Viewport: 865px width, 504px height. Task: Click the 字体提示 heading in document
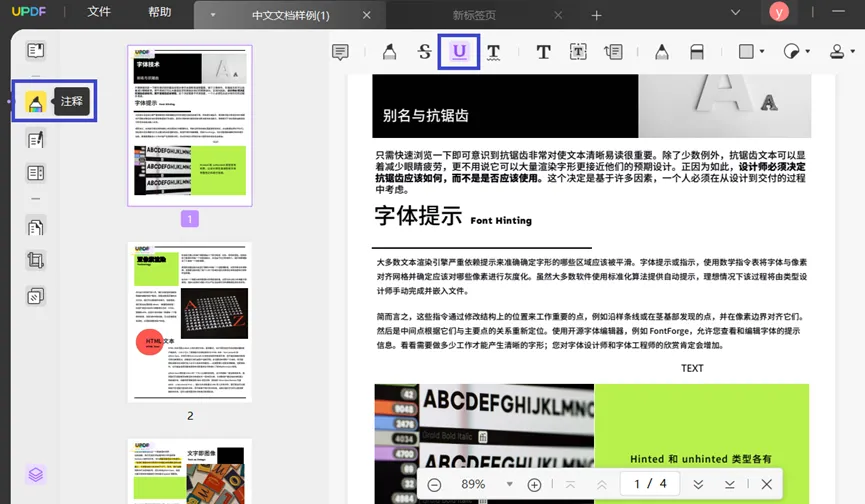pyautogui.click(x=418, y=216)
